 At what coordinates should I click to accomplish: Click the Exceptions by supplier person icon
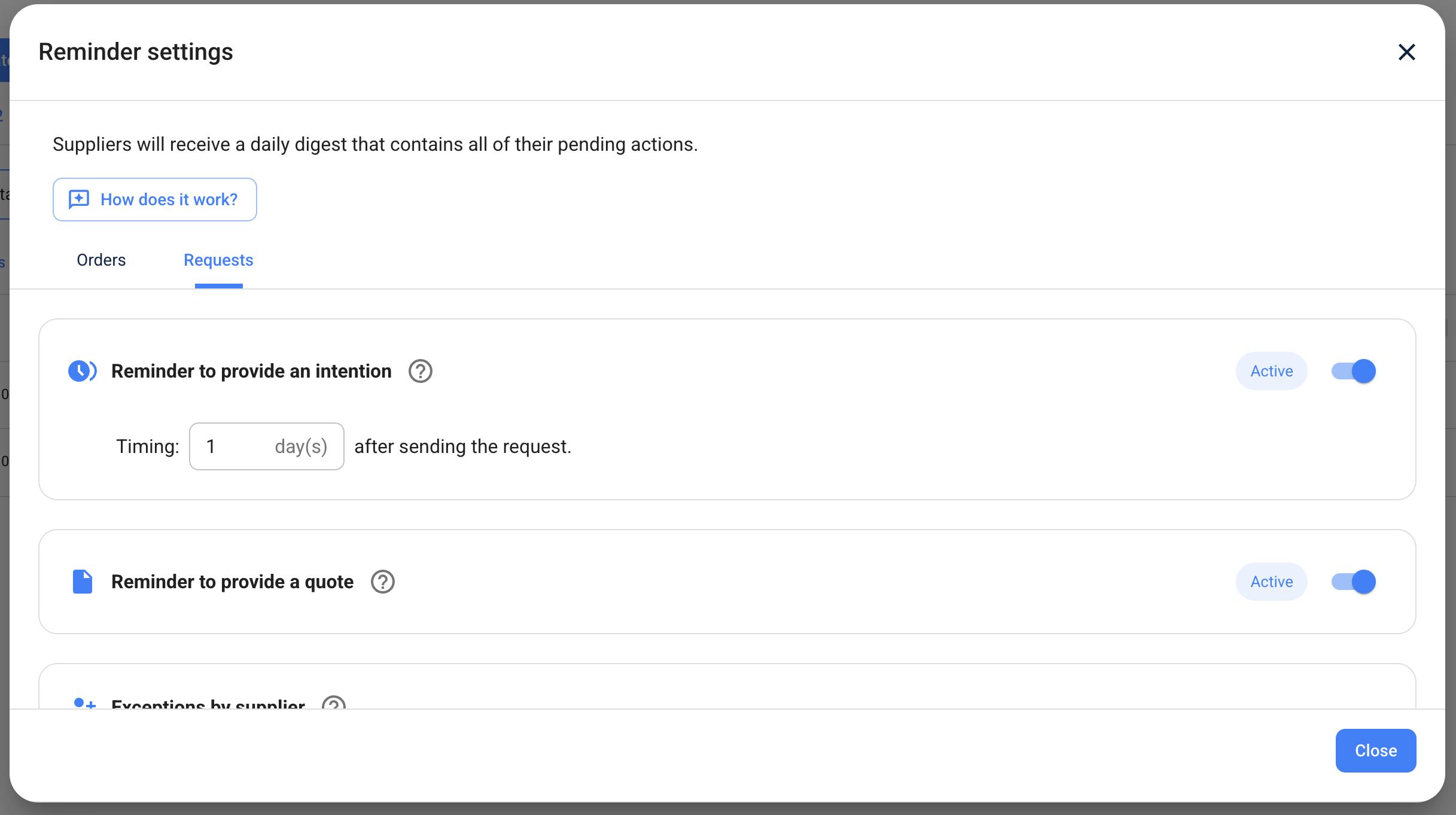pyautogui.click(x=84, y=703)
